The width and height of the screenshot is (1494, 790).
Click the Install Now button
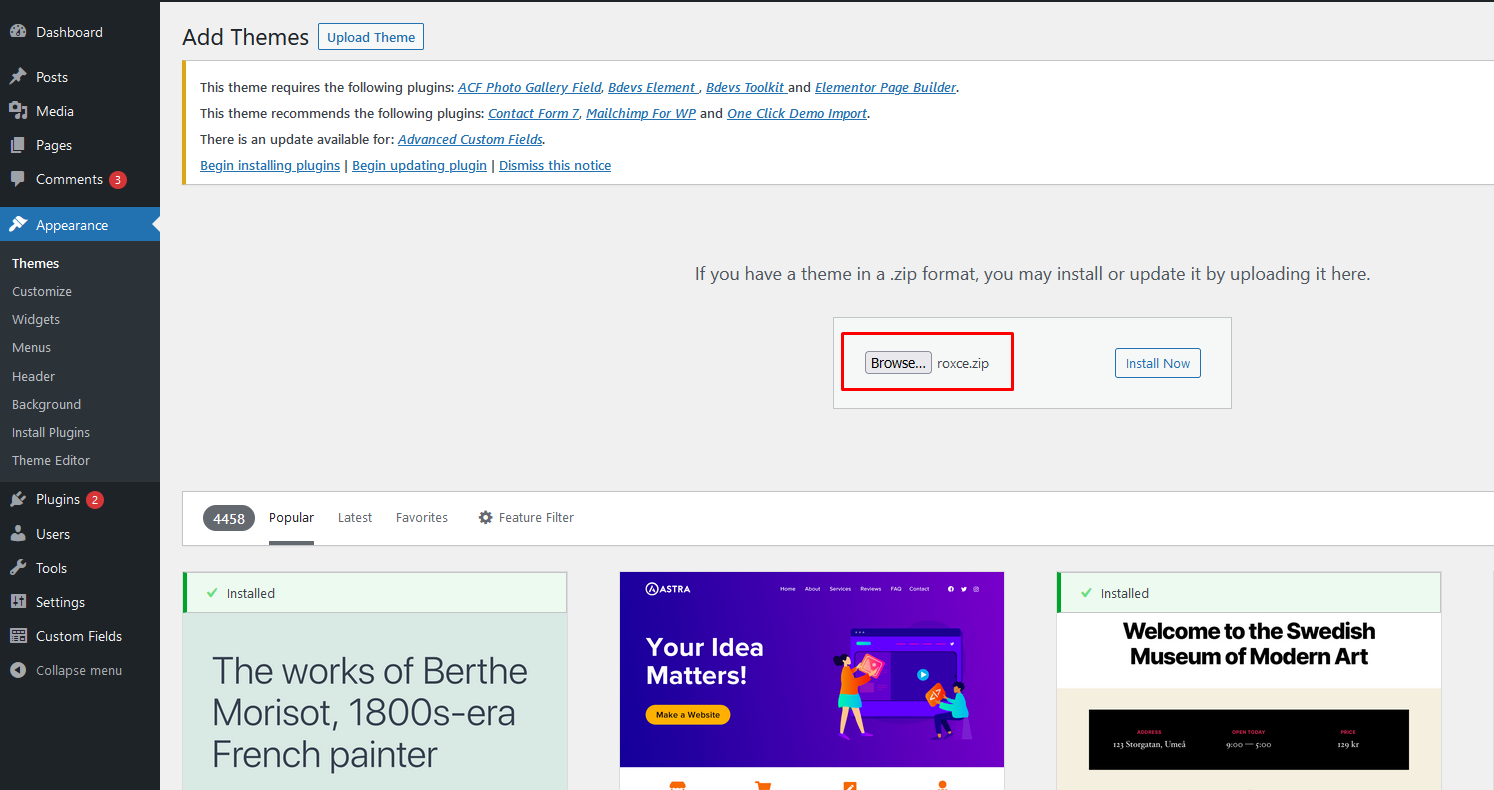(1158, 363)
